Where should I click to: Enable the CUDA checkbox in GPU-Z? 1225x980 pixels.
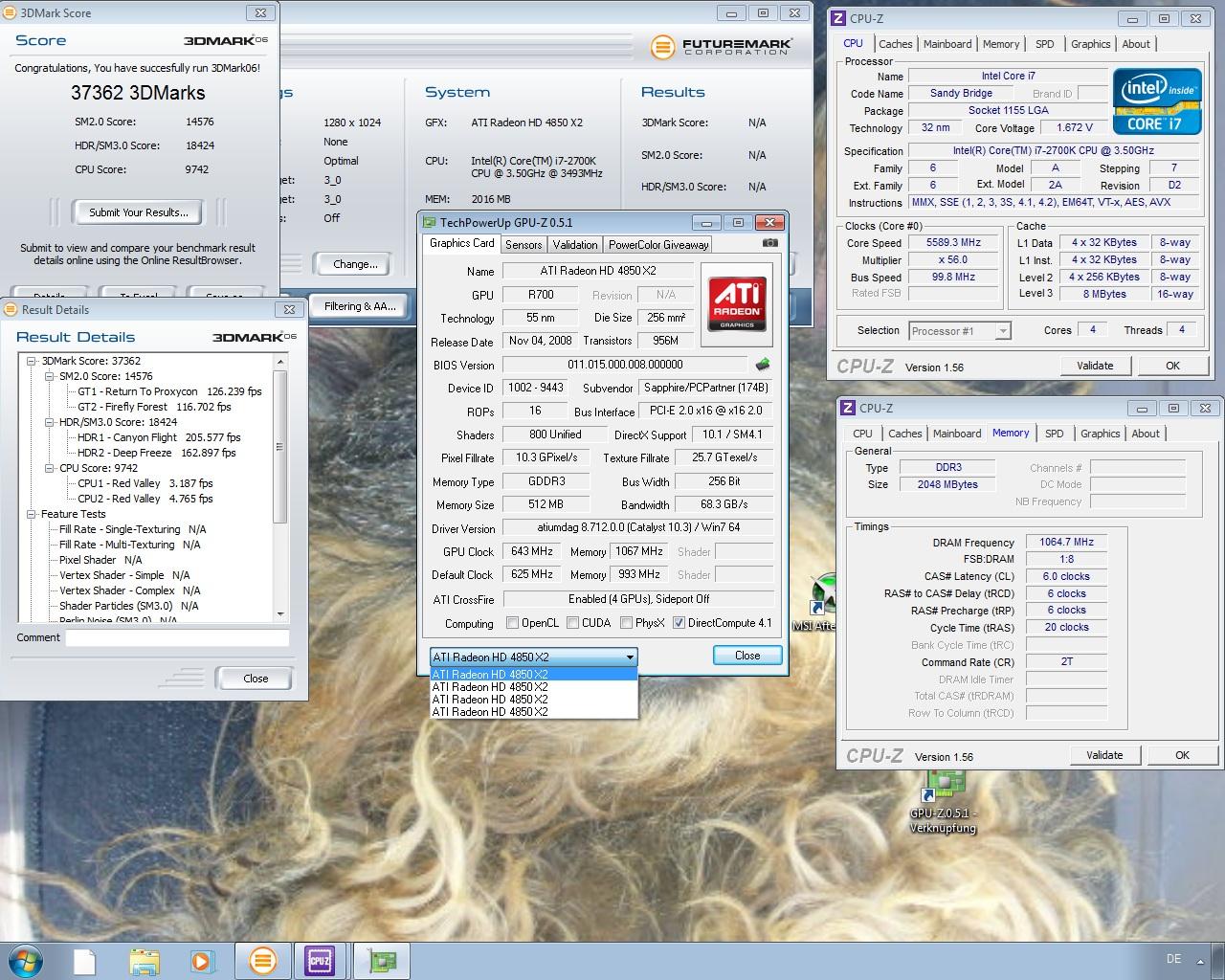[572, 623]
